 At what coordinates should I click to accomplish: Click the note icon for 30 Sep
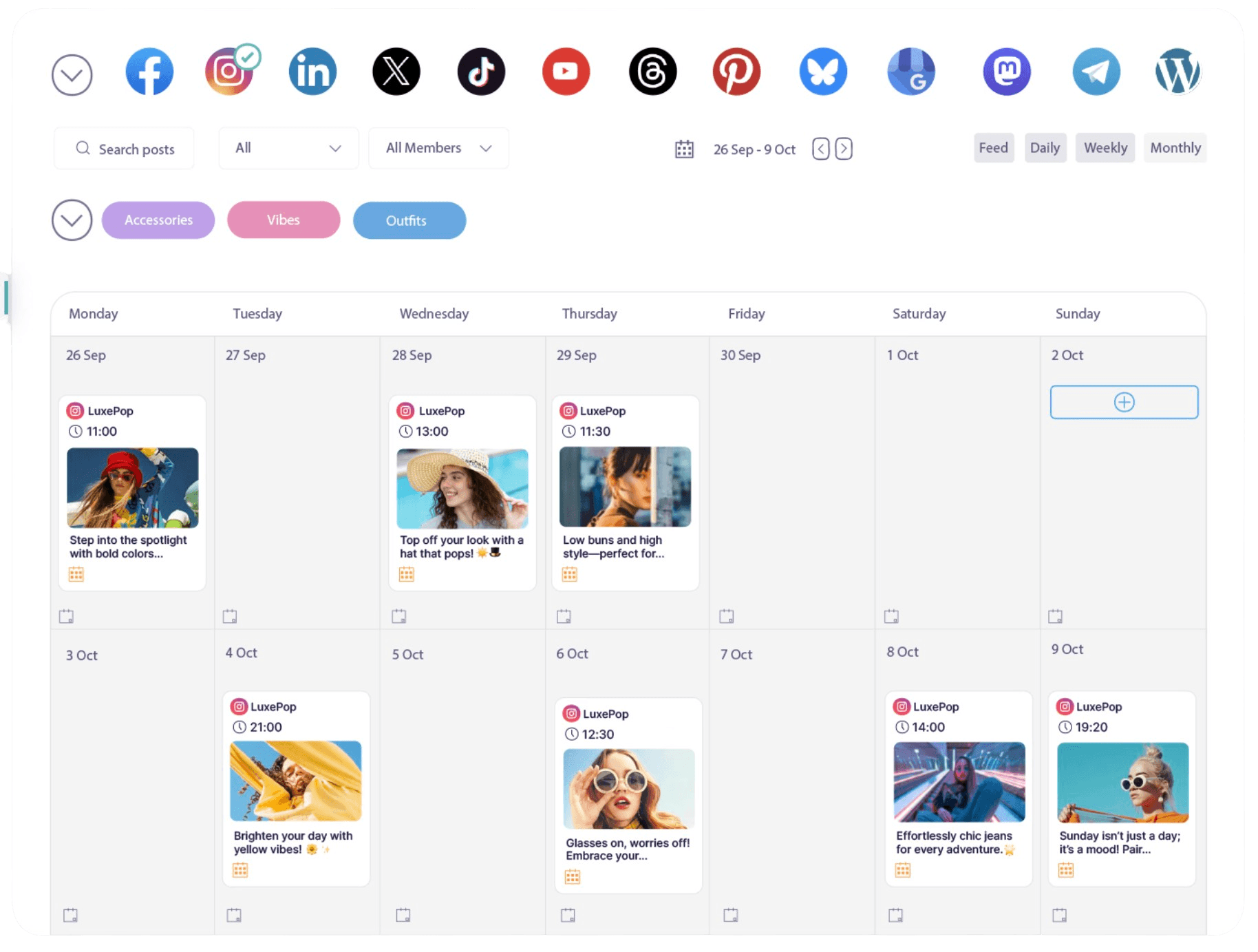(727, 616)
